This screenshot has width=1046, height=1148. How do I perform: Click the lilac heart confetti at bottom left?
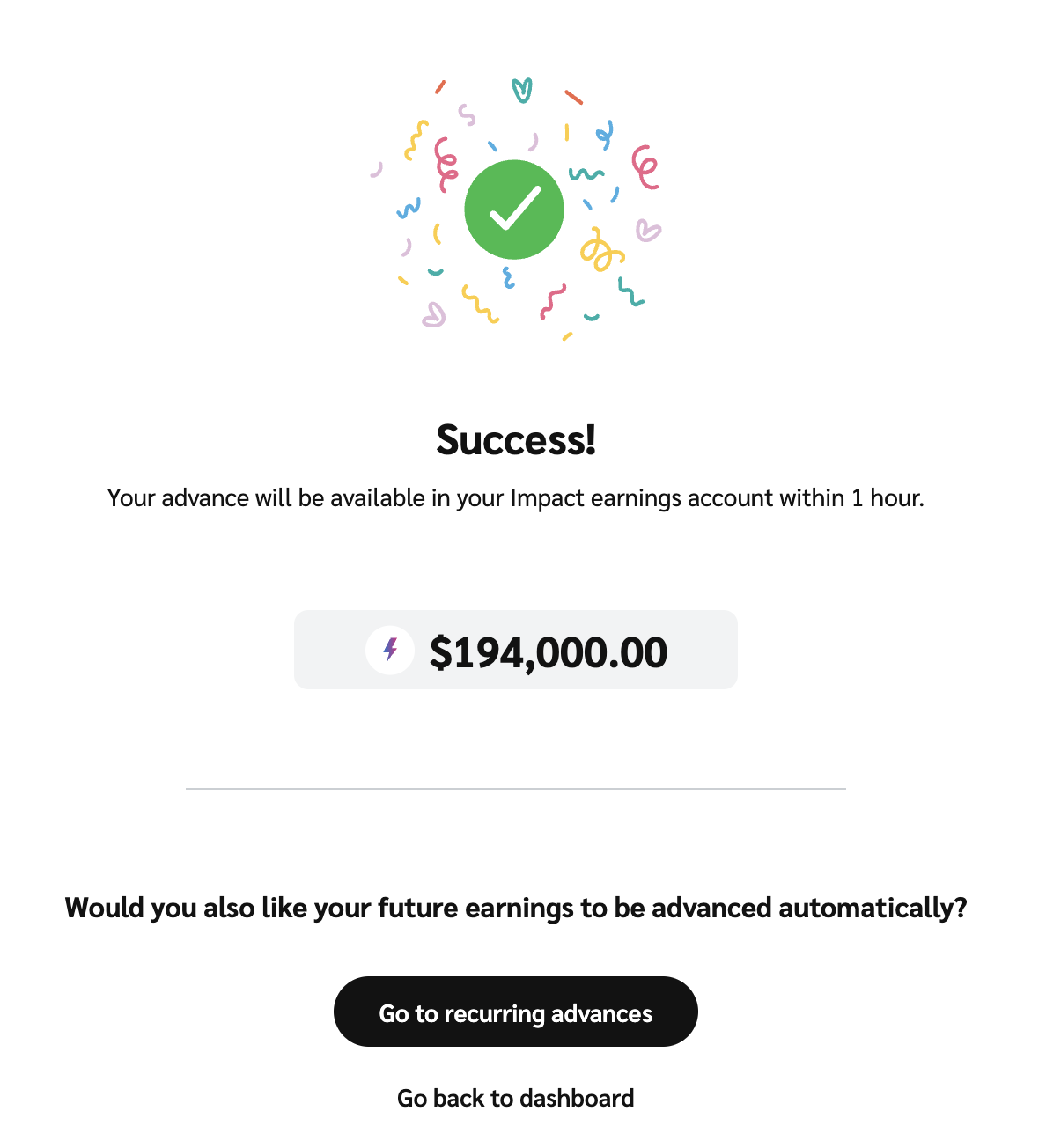[x=433, y=314]
